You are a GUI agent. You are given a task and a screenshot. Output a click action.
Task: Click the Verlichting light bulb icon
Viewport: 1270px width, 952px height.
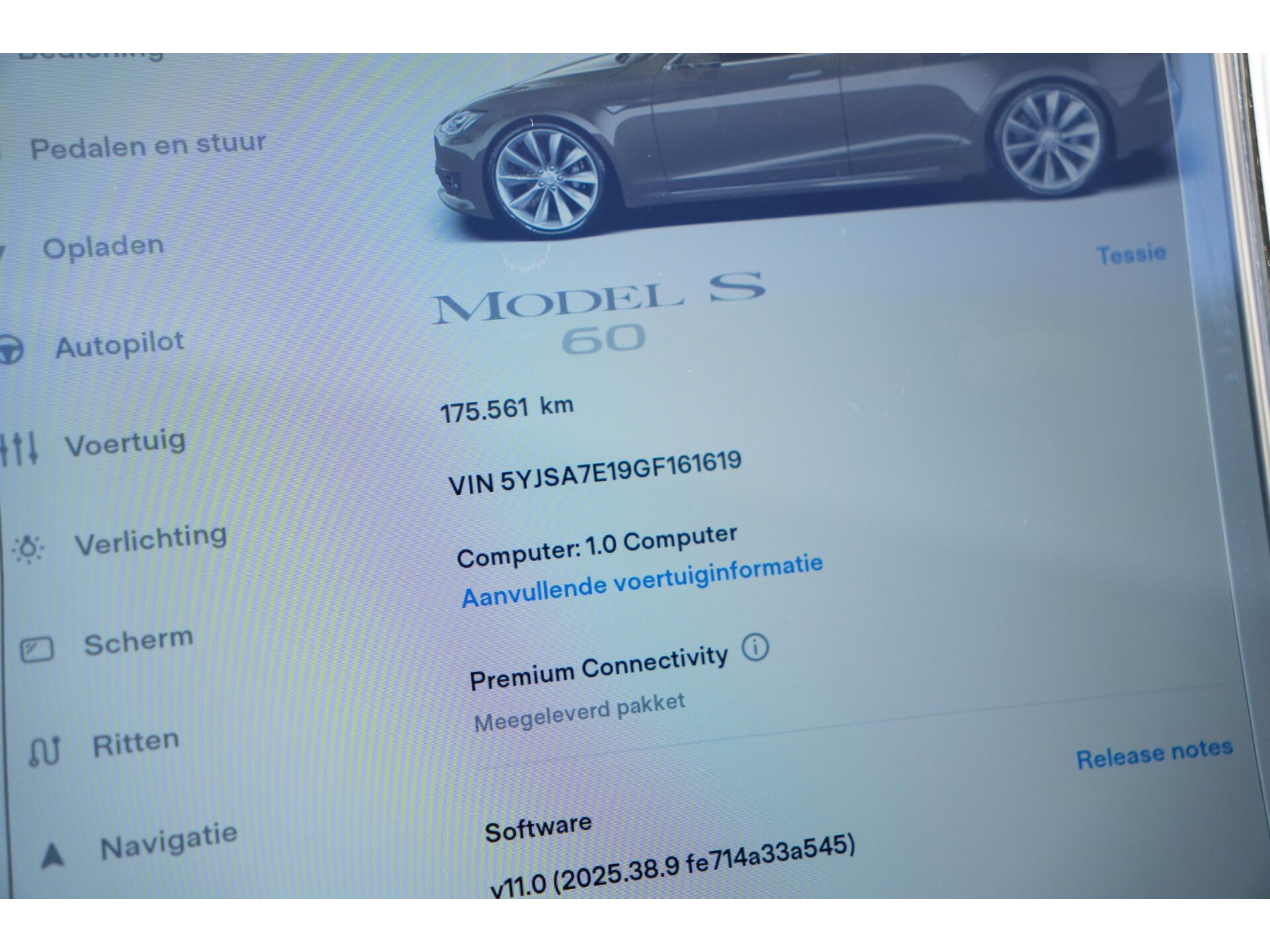pyautogui.click(x=28, y=548)
